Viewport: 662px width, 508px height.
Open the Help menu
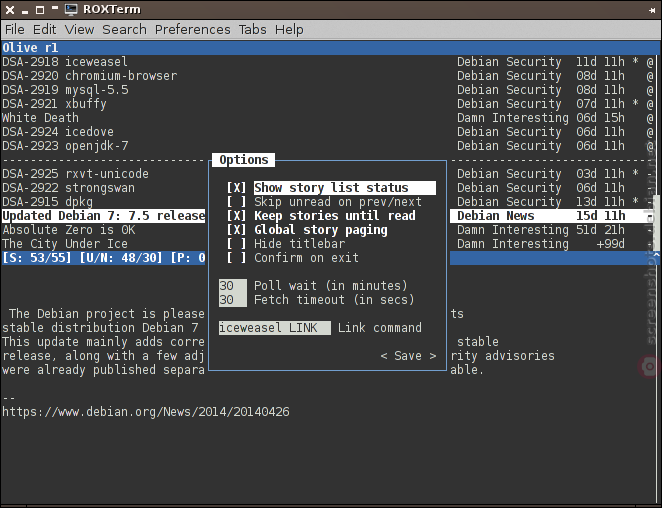click(x=289, y=30)
